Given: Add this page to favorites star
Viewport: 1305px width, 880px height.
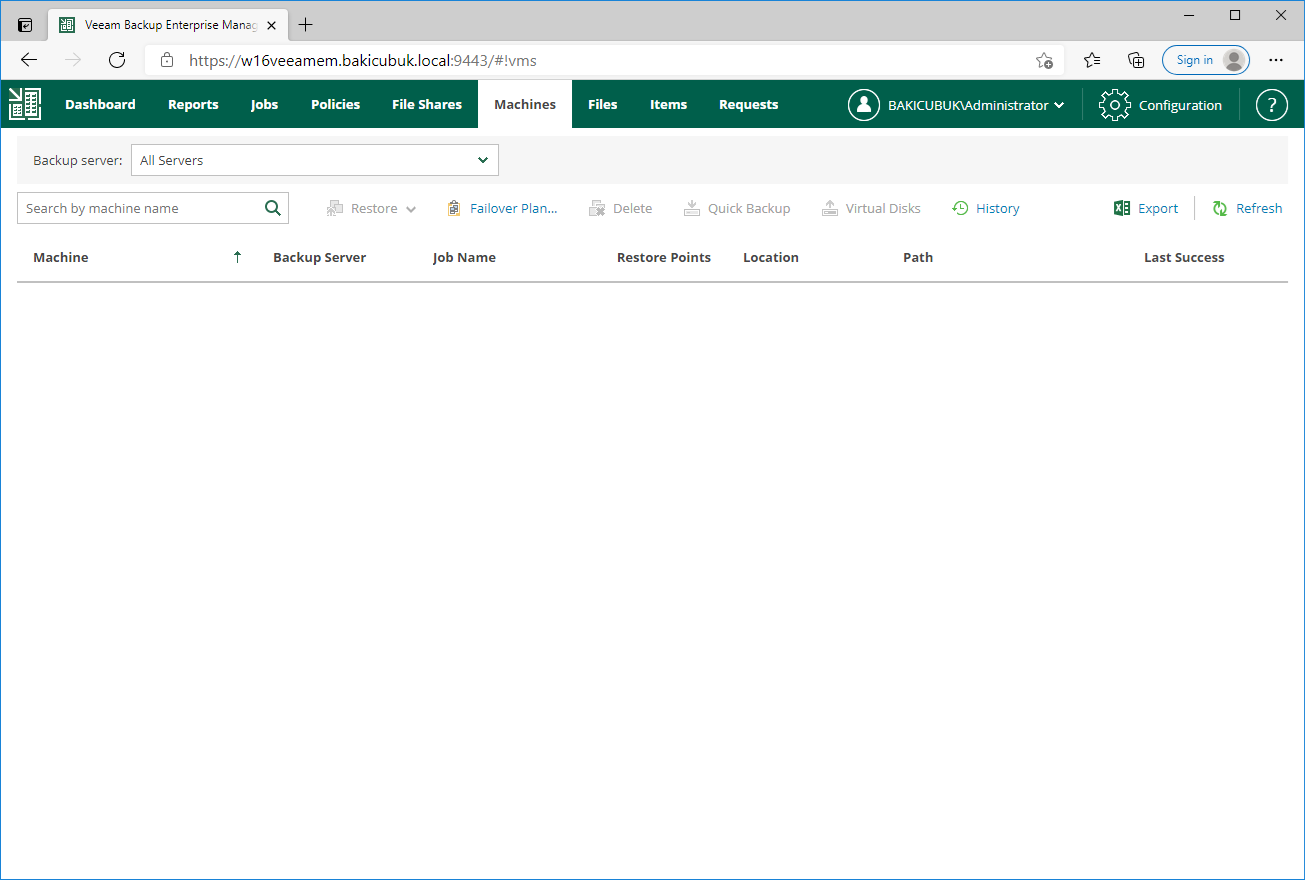Looking at the screenshot, I should pos(1044,60).
